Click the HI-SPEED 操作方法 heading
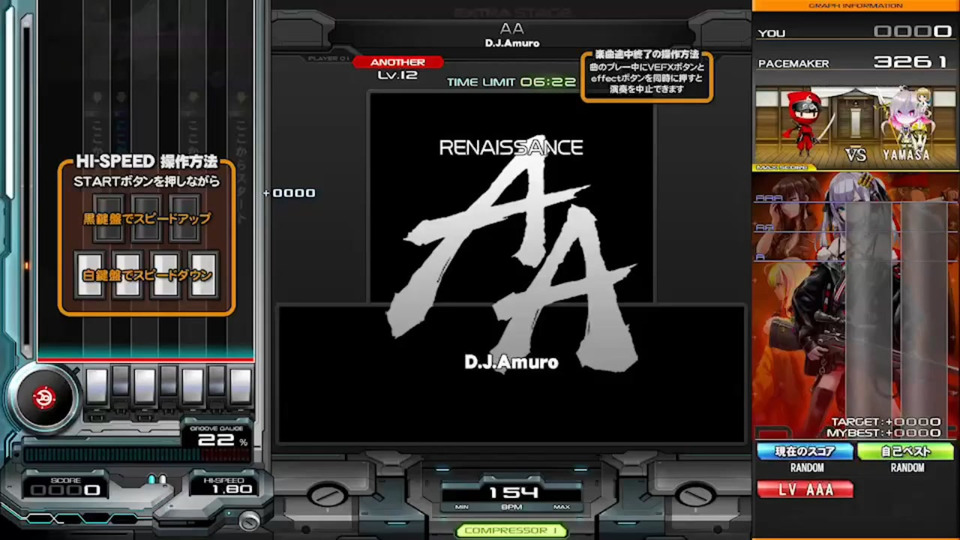This screenshot has height=540, width=960. [x=146, y=162]
